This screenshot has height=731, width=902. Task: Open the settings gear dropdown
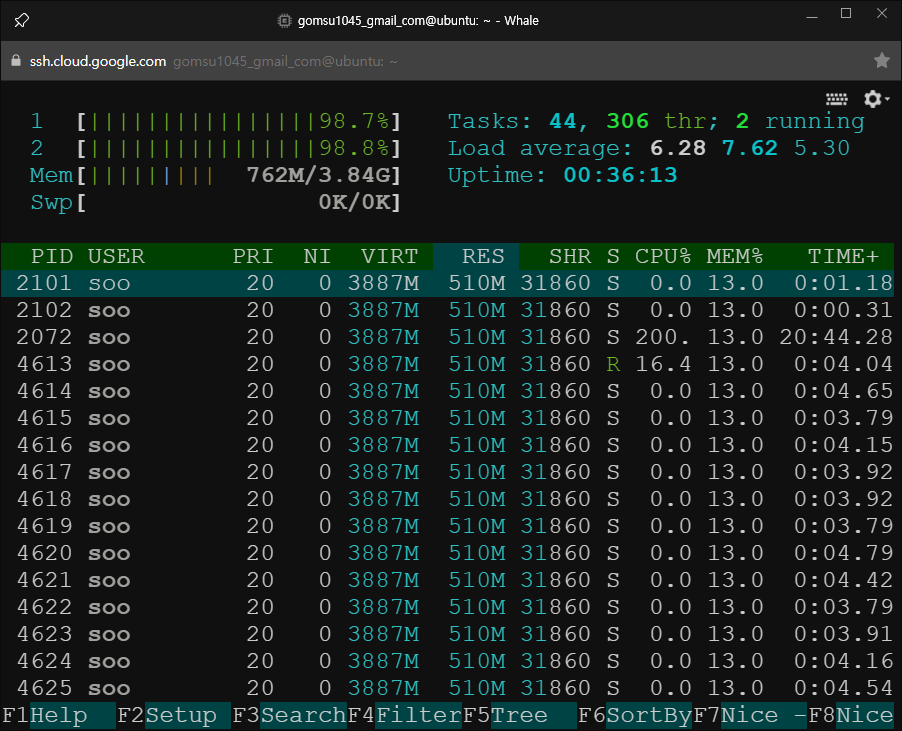click(x=876, y=99)
